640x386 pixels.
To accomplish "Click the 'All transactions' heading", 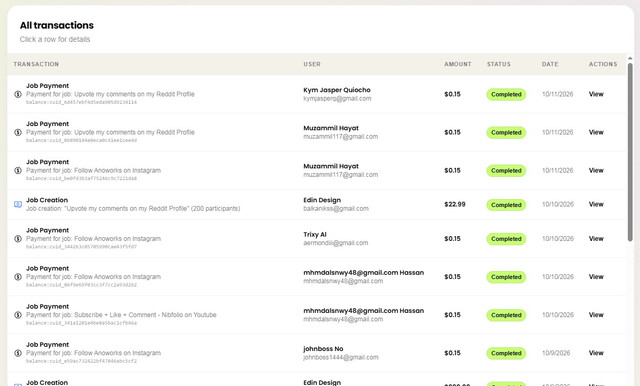I will click(57, 25).
